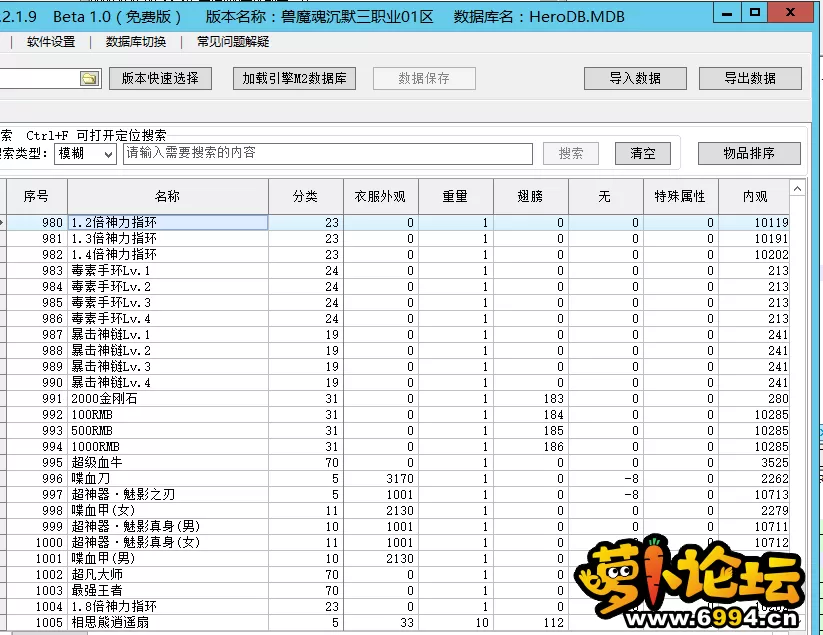The width and height of the screenshot is (823, 635).
Task: Select the row 暴击神链Lv.2
Action: tap(397, 351)
